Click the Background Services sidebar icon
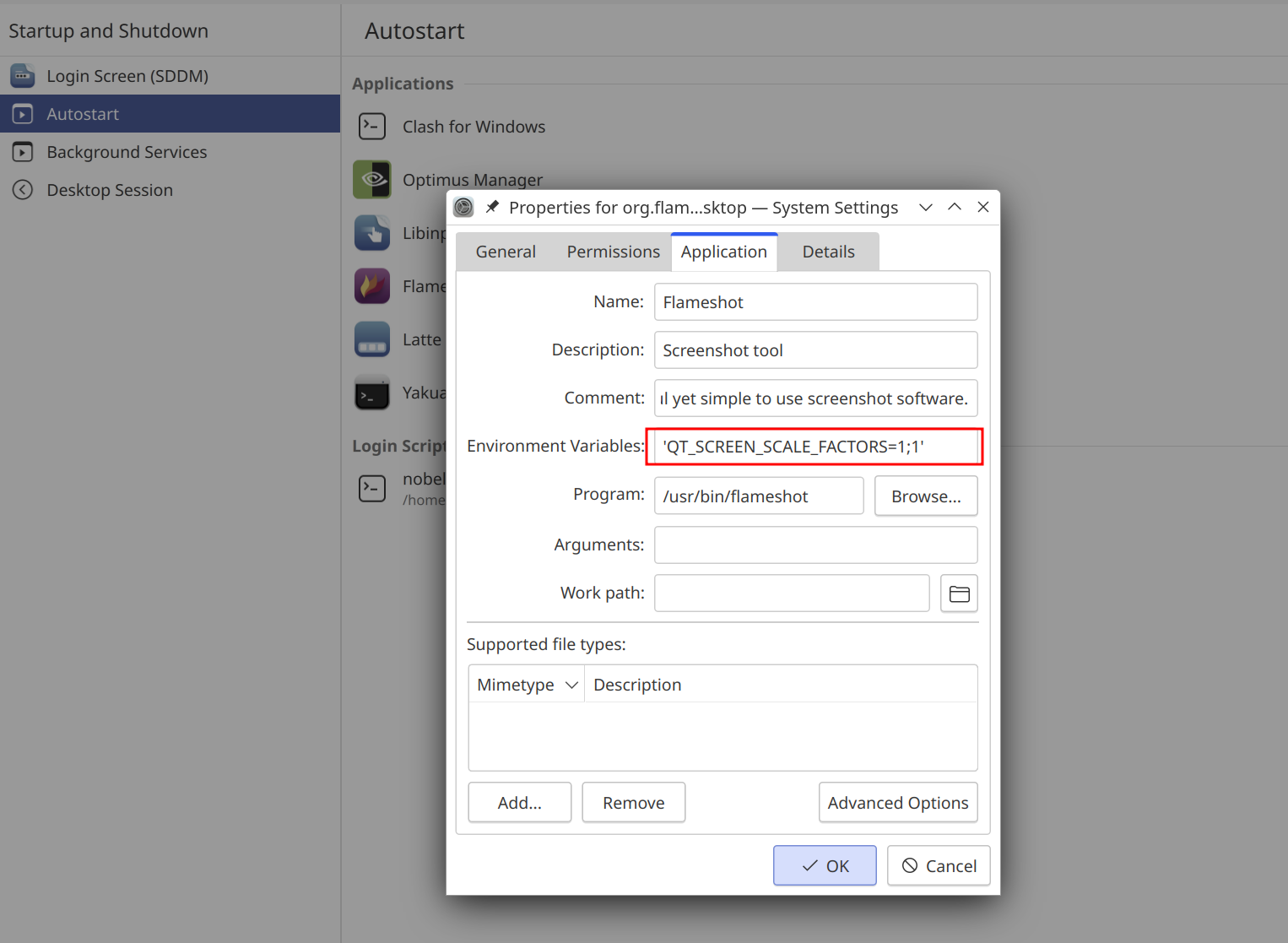The width and height of the screenshot is (1288, 943). (23, 152)
